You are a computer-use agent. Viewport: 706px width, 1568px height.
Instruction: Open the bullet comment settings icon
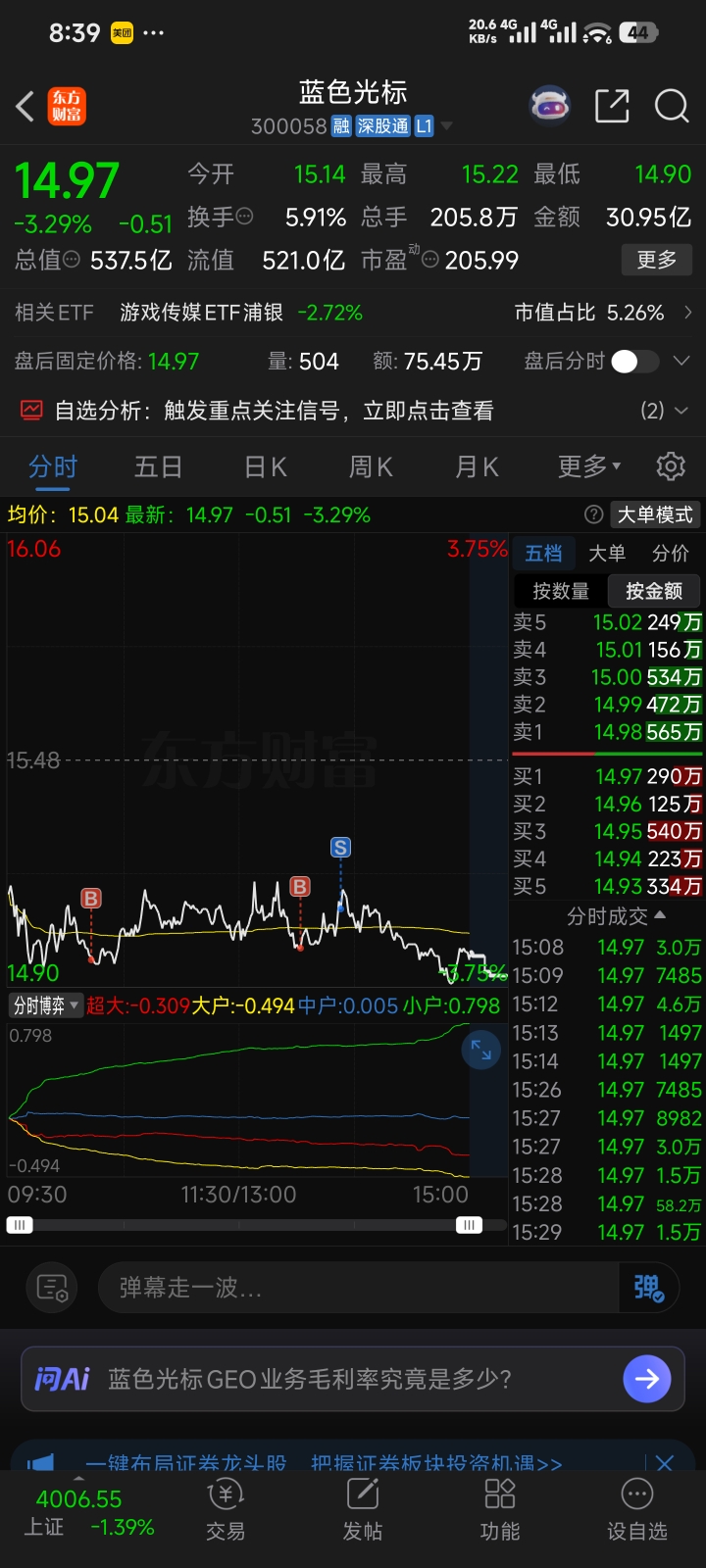[52, 1287]
